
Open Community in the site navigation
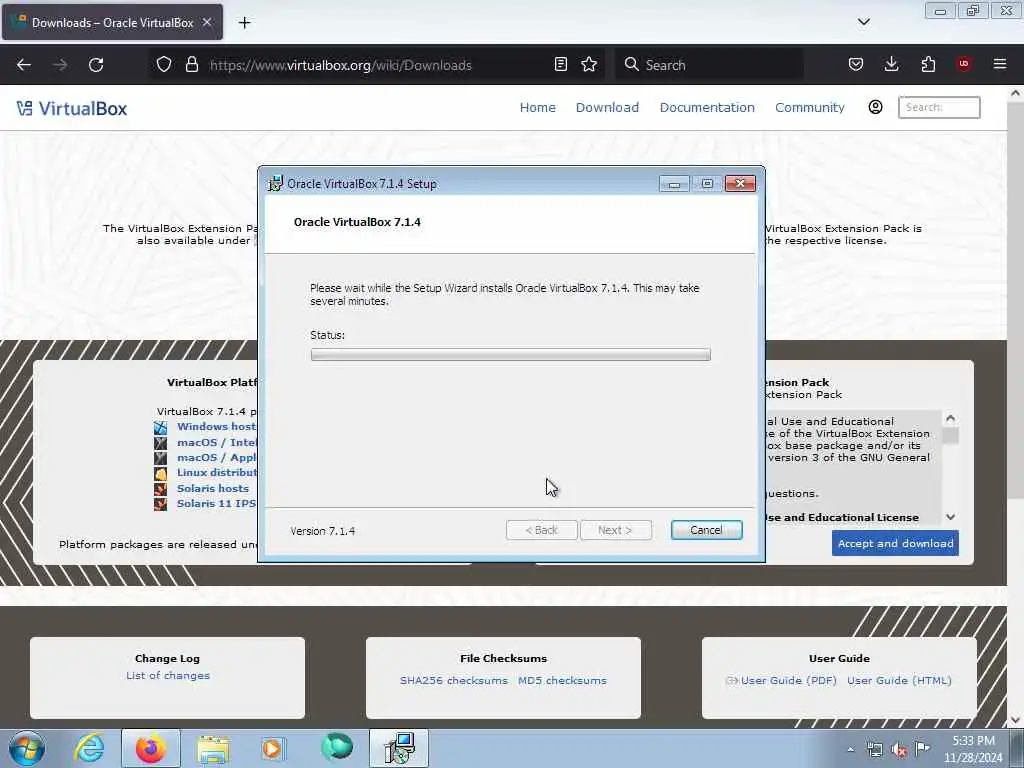809,108
